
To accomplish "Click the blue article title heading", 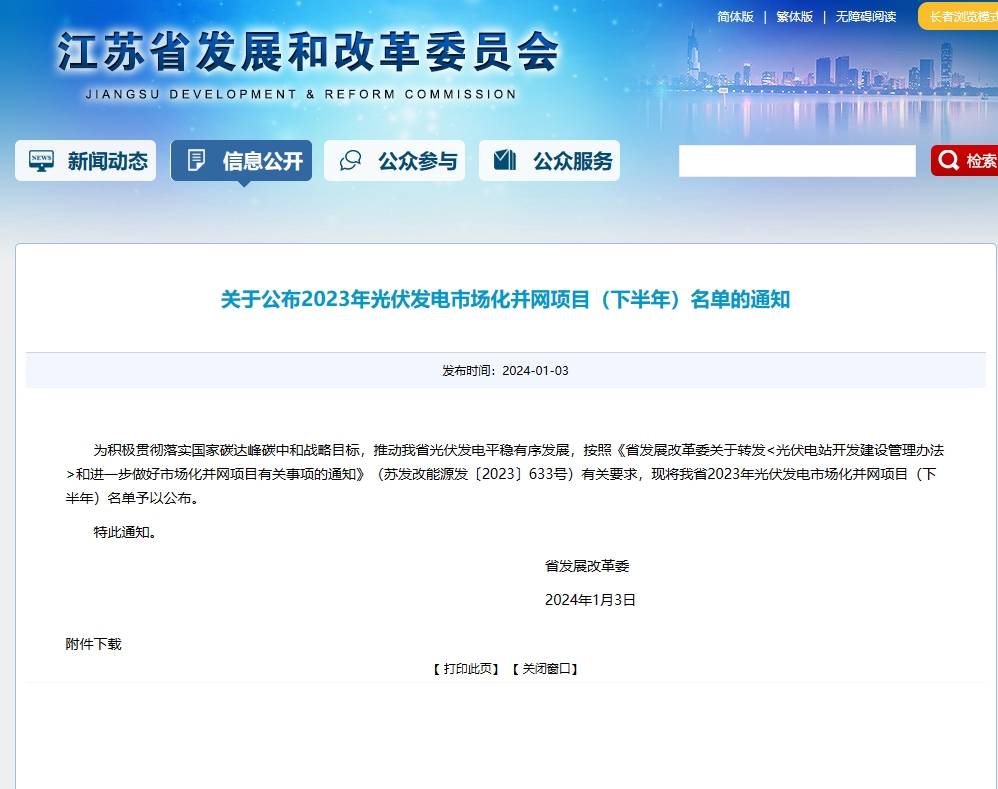I will [505, 299].
